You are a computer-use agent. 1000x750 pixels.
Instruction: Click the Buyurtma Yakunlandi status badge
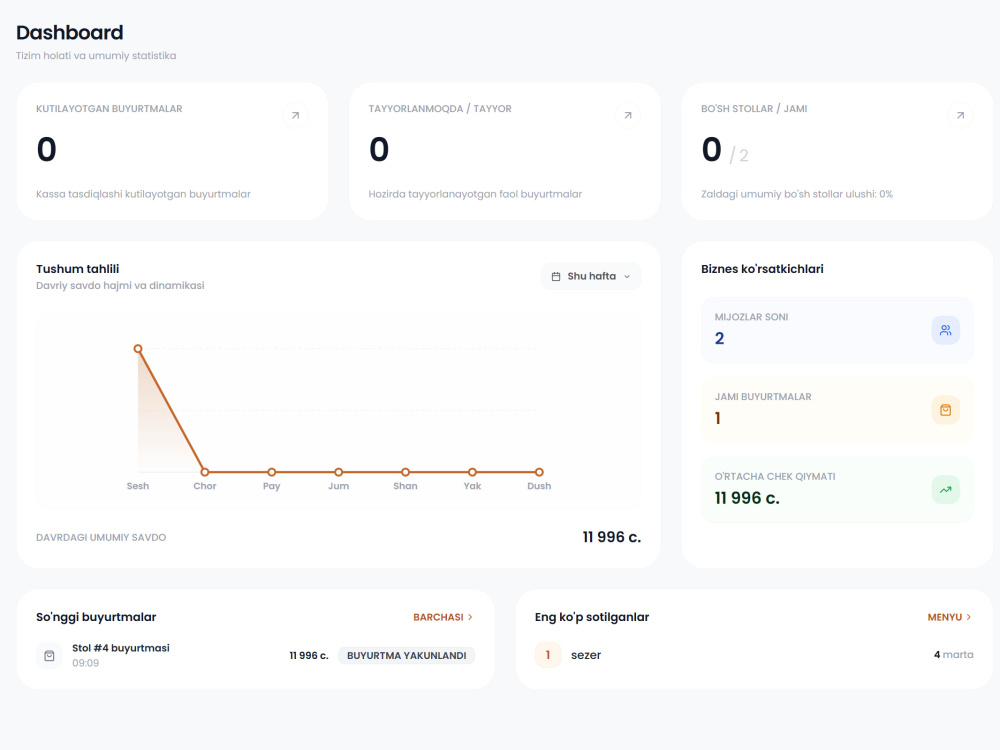tap(406, 656)
